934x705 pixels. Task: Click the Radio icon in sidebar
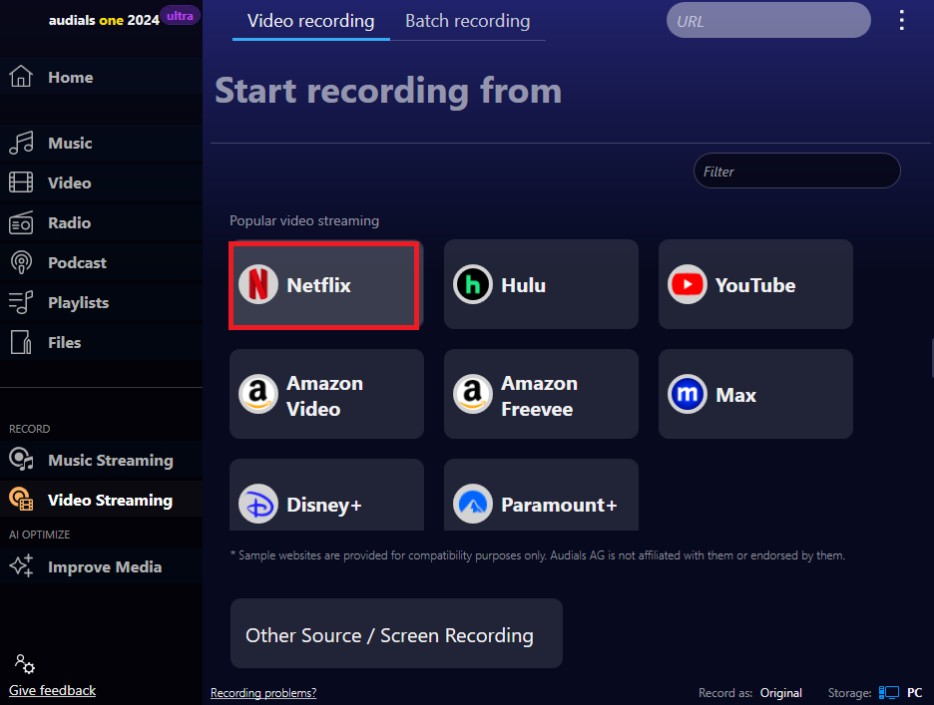click(21, 223)
